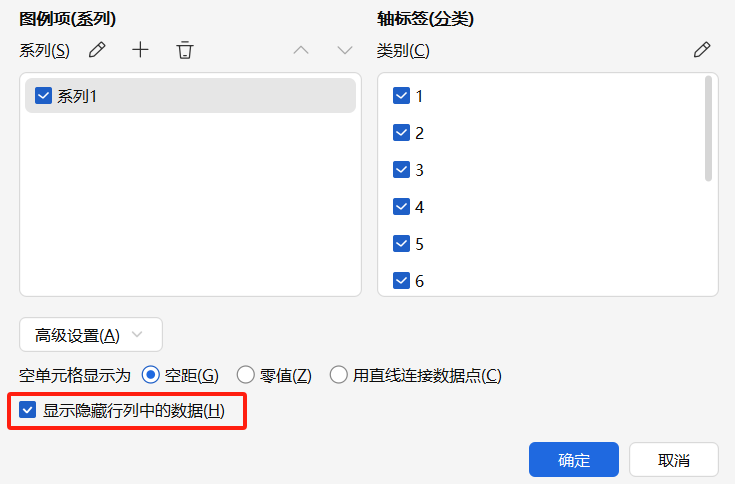Select 空距 radio option

coord(152,375)
